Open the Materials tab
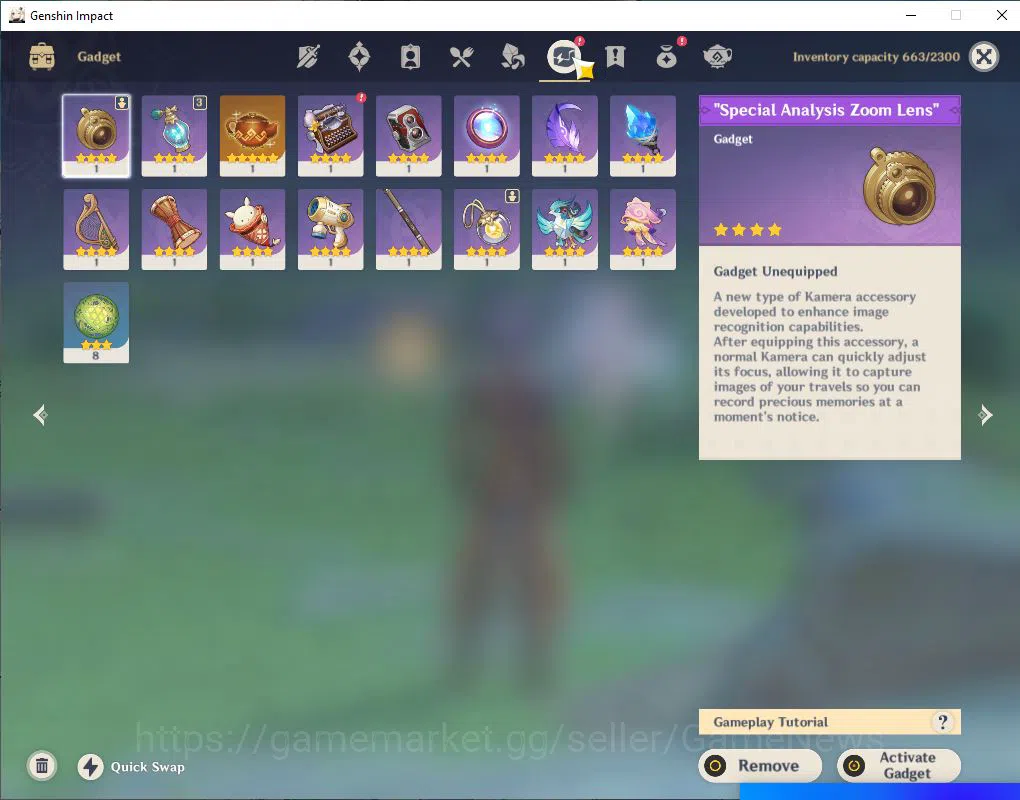The height and width of the screenshot is (800, 1020). 513,57
